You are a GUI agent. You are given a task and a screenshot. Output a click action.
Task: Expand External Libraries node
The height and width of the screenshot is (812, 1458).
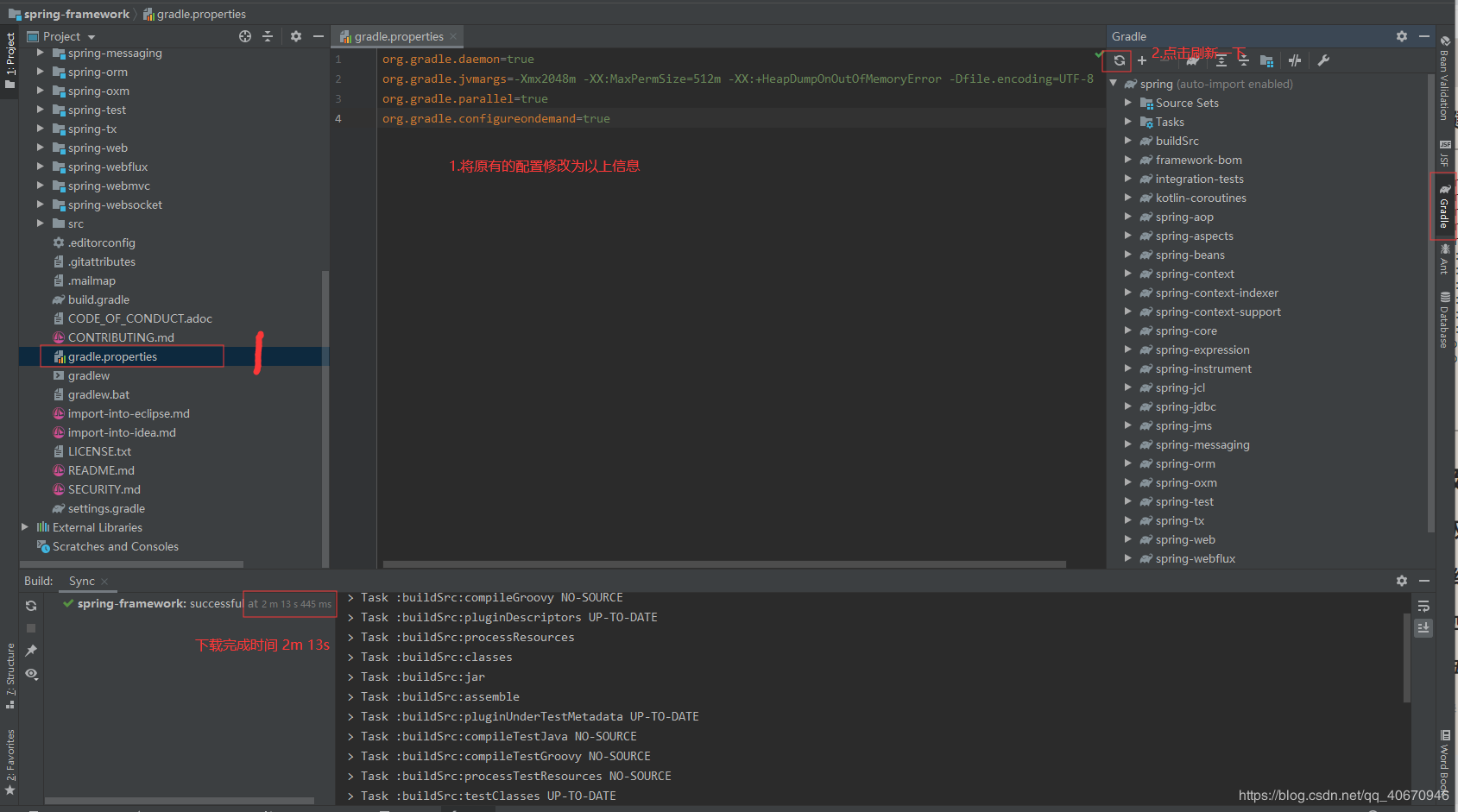tap(24, 527)
